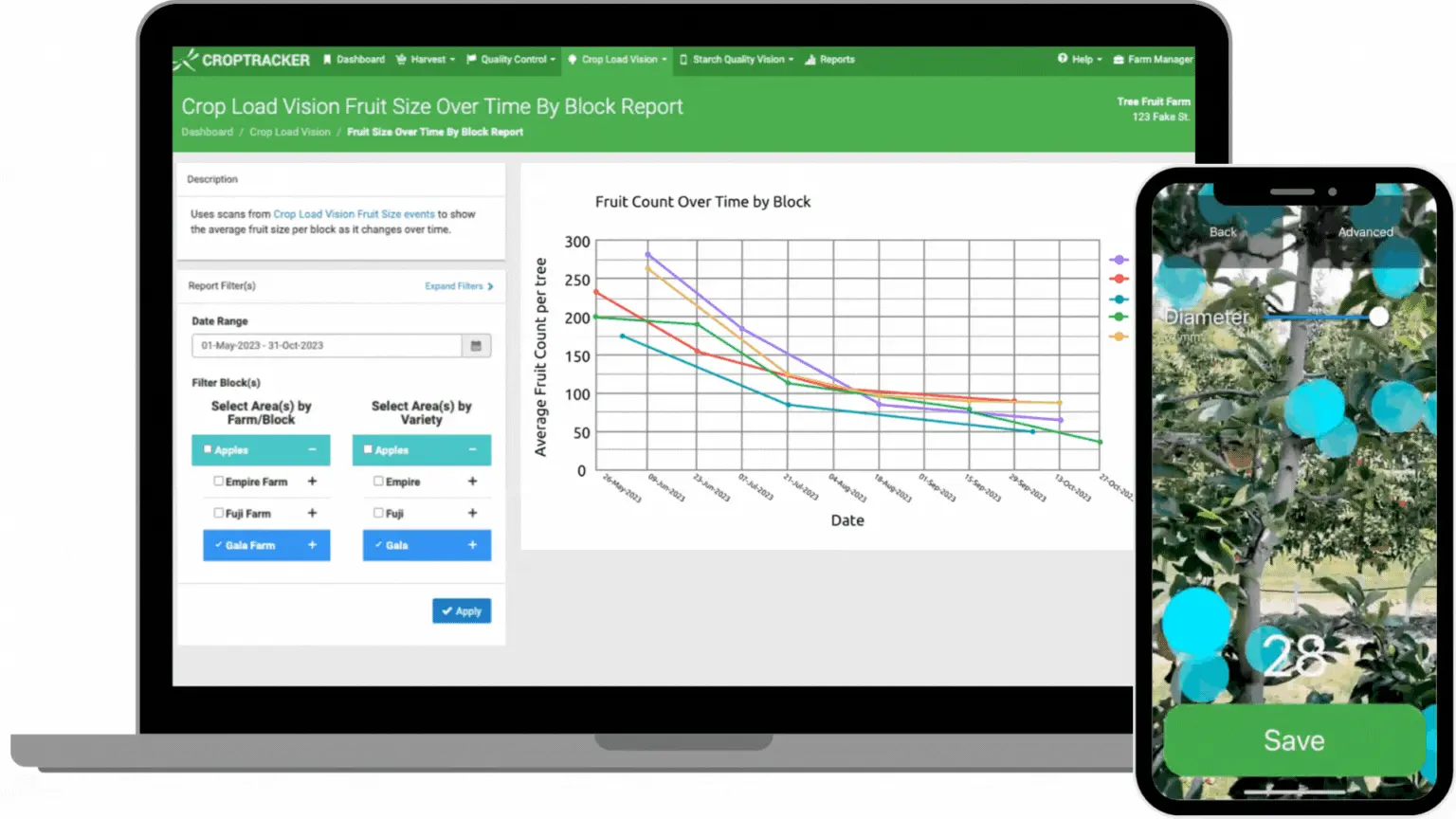Screen dimensions: 1456x819
Task: Open the calendar icon beside Date Range
Action: click(x=476, y=346)
